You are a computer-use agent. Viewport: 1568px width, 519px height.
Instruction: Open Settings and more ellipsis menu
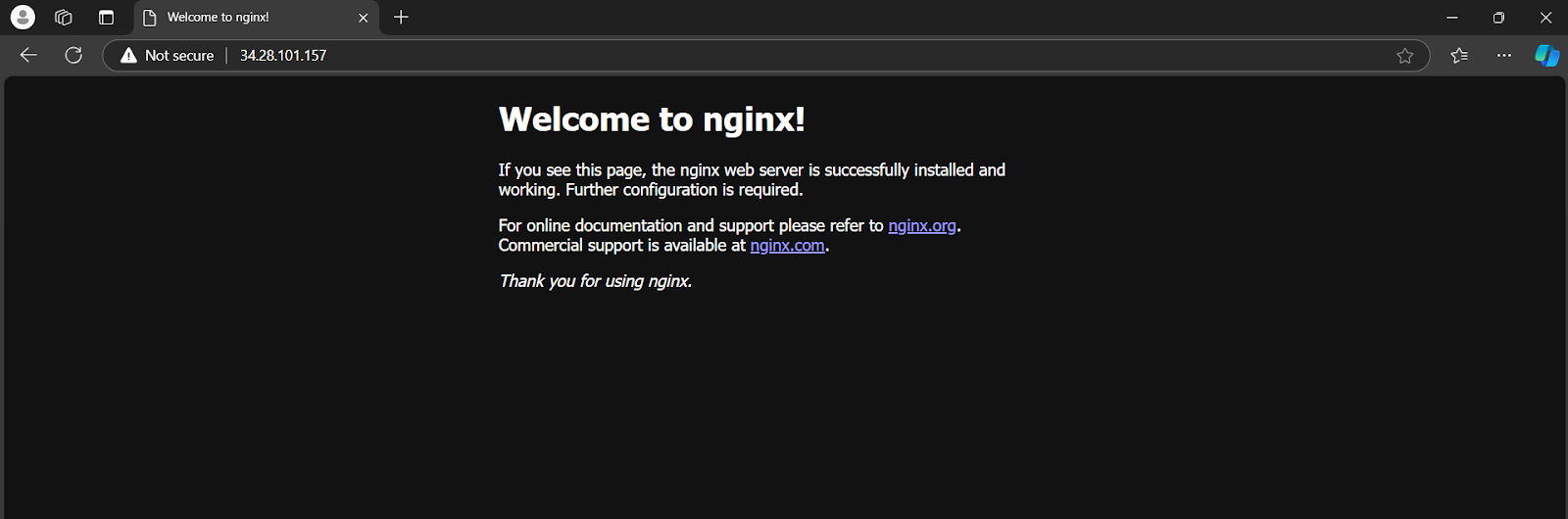pos(1504,56)
